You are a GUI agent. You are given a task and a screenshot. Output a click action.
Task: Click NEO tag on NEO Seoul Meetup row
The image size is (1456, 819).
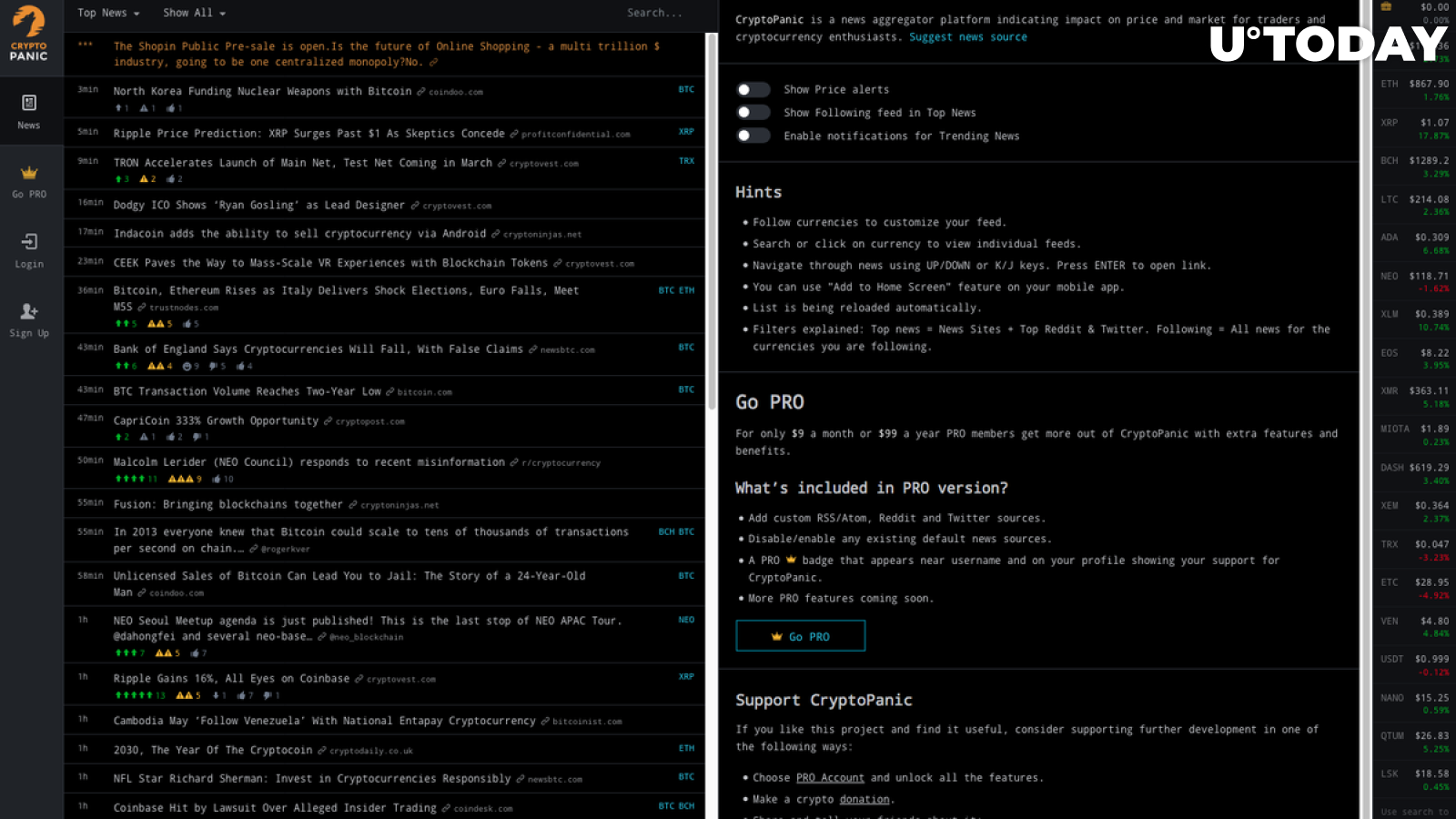[x=686, y=620]
